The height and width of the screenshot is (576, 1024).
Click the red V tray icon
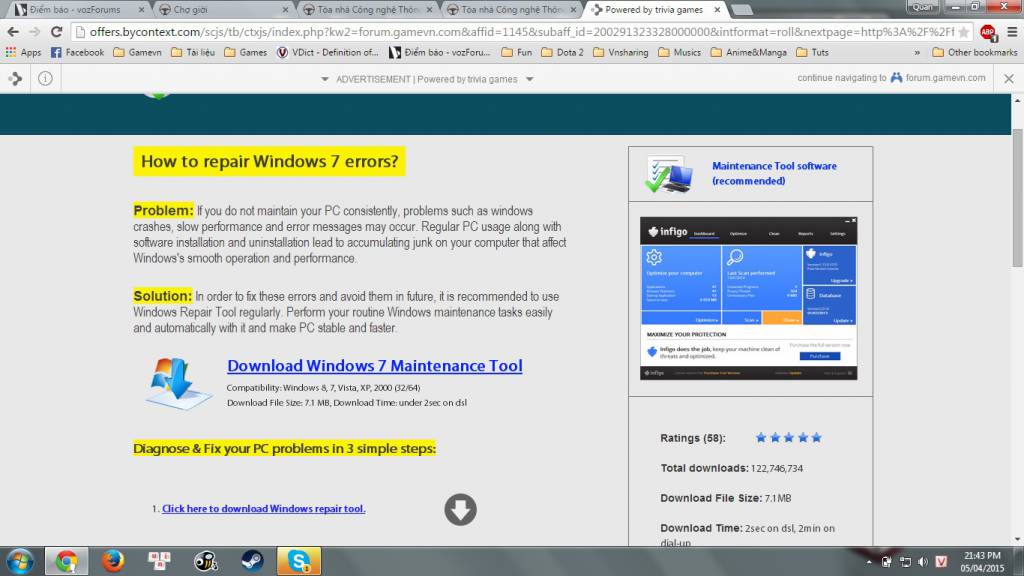(941, 562)
